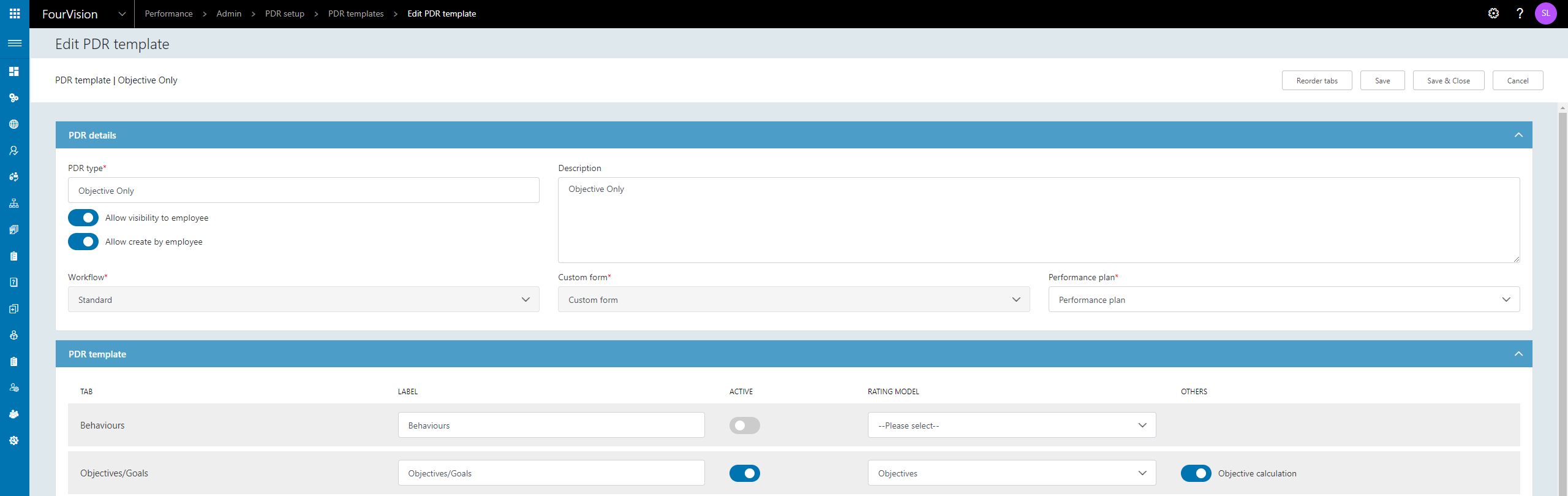Edit the Behaviours label input
Screen dimensions: 1568x496
click(551, 425)
